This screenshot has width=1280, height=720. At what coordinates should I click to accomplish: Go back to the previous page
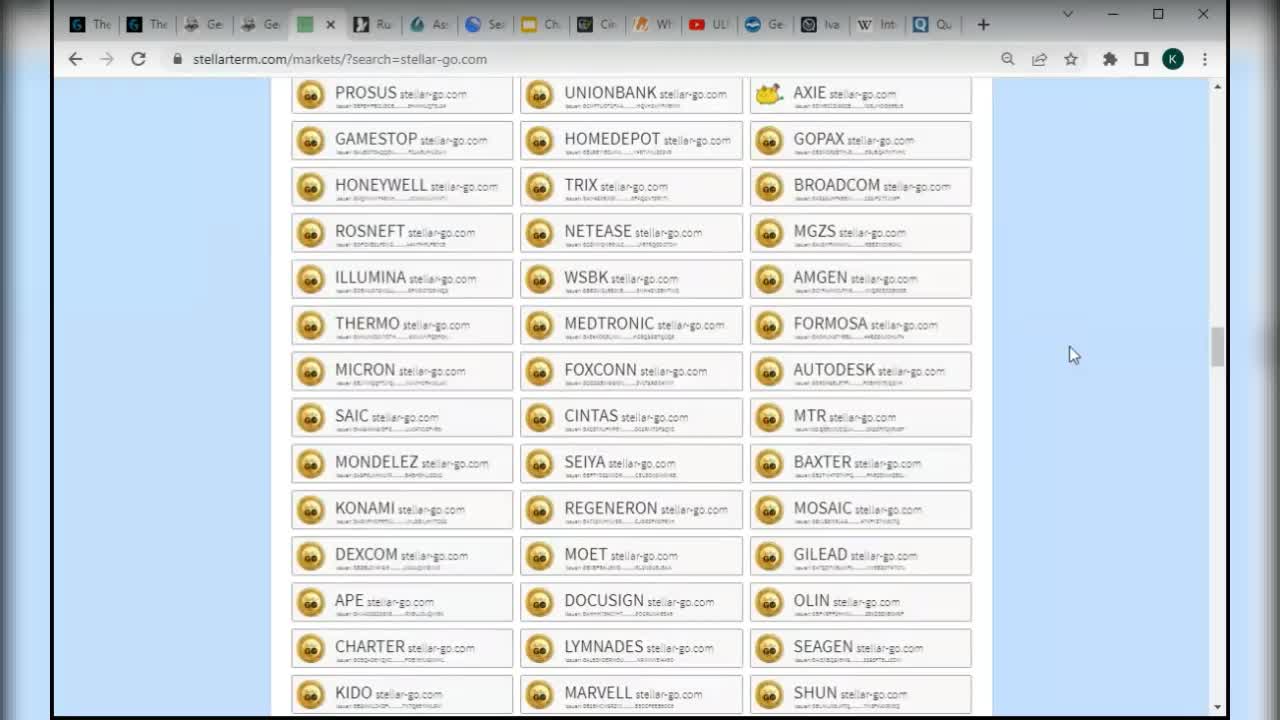(x=75, y=59)
